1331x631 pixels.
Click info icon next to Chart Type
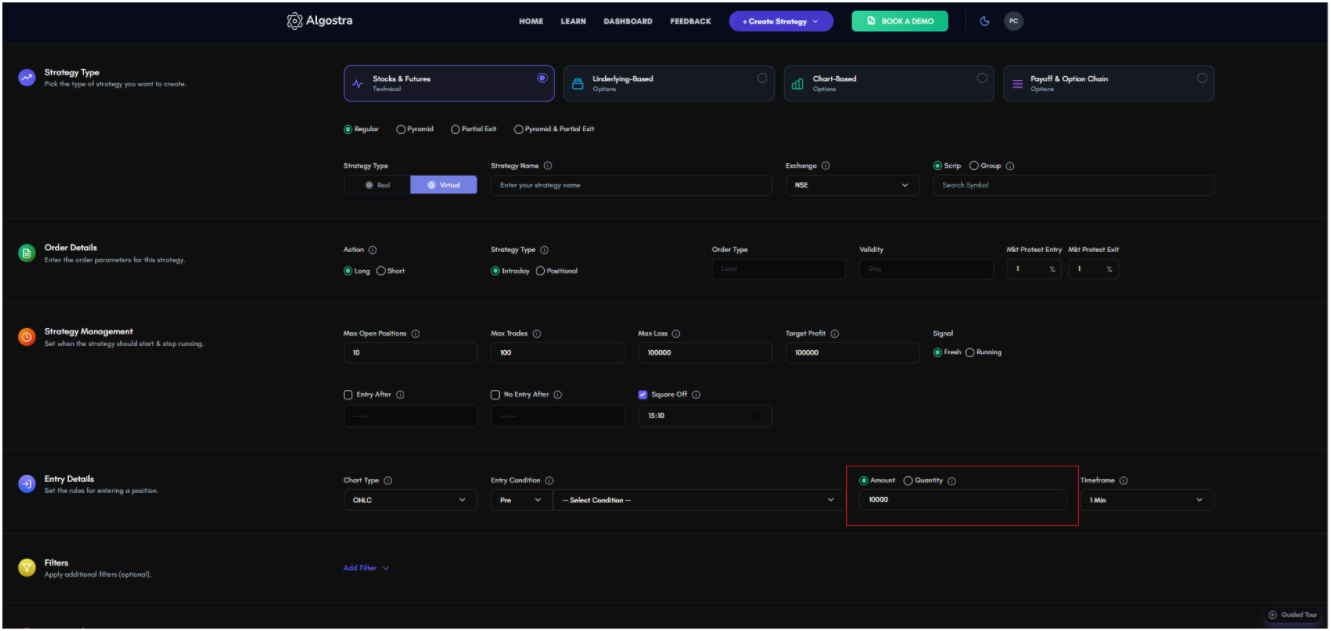coord(388,481)
